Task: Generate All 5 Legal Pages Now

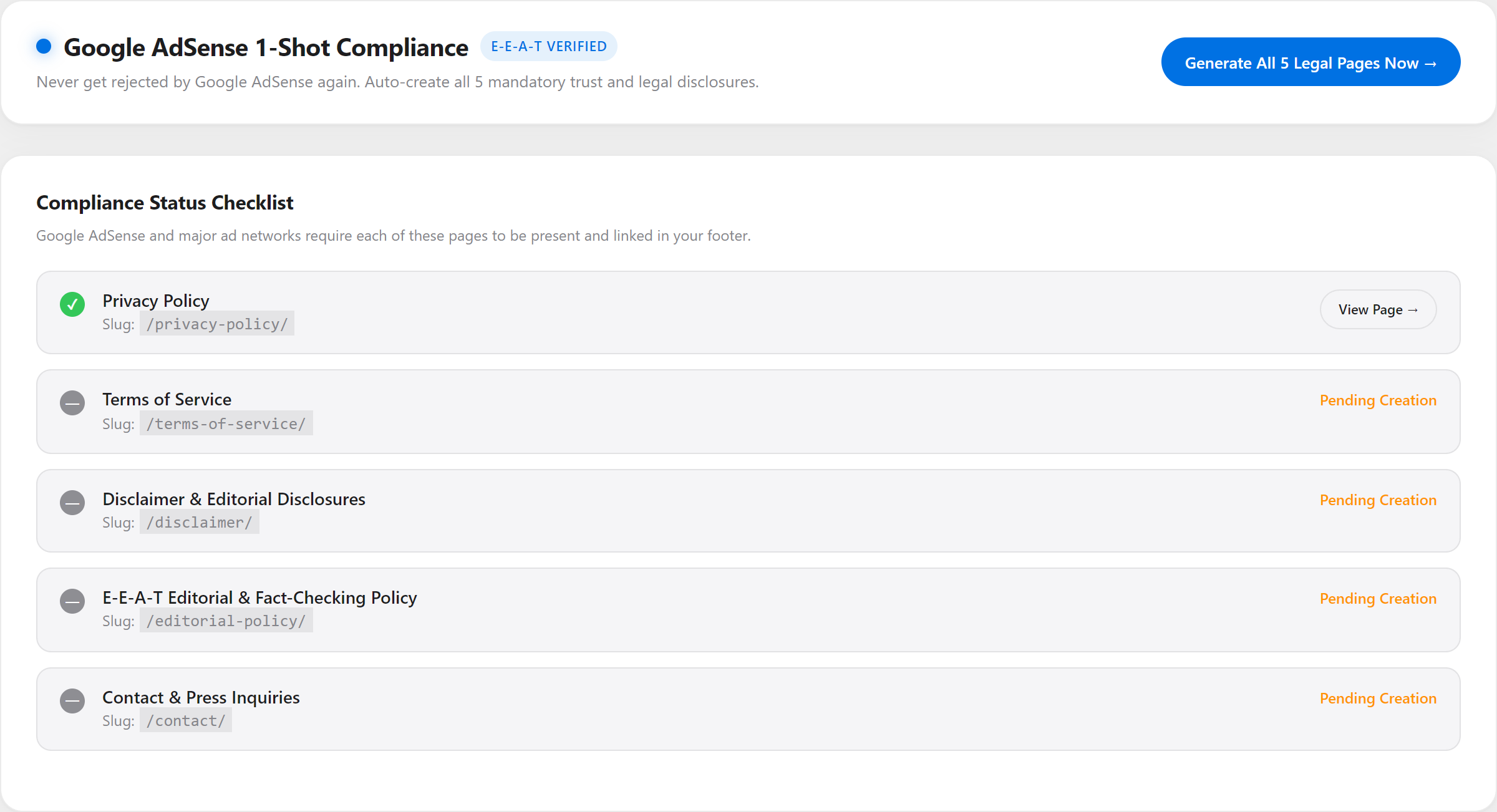Action: coord(1310,62)
